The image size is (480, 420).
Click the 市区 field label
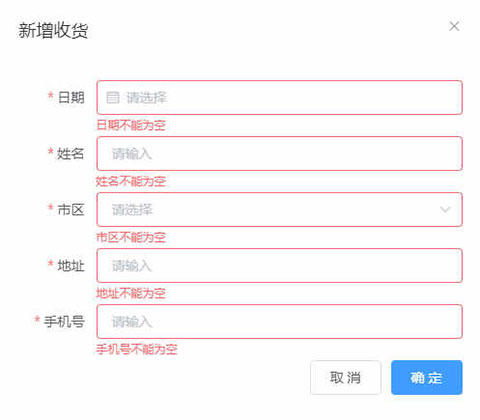(x=71, y=210)
